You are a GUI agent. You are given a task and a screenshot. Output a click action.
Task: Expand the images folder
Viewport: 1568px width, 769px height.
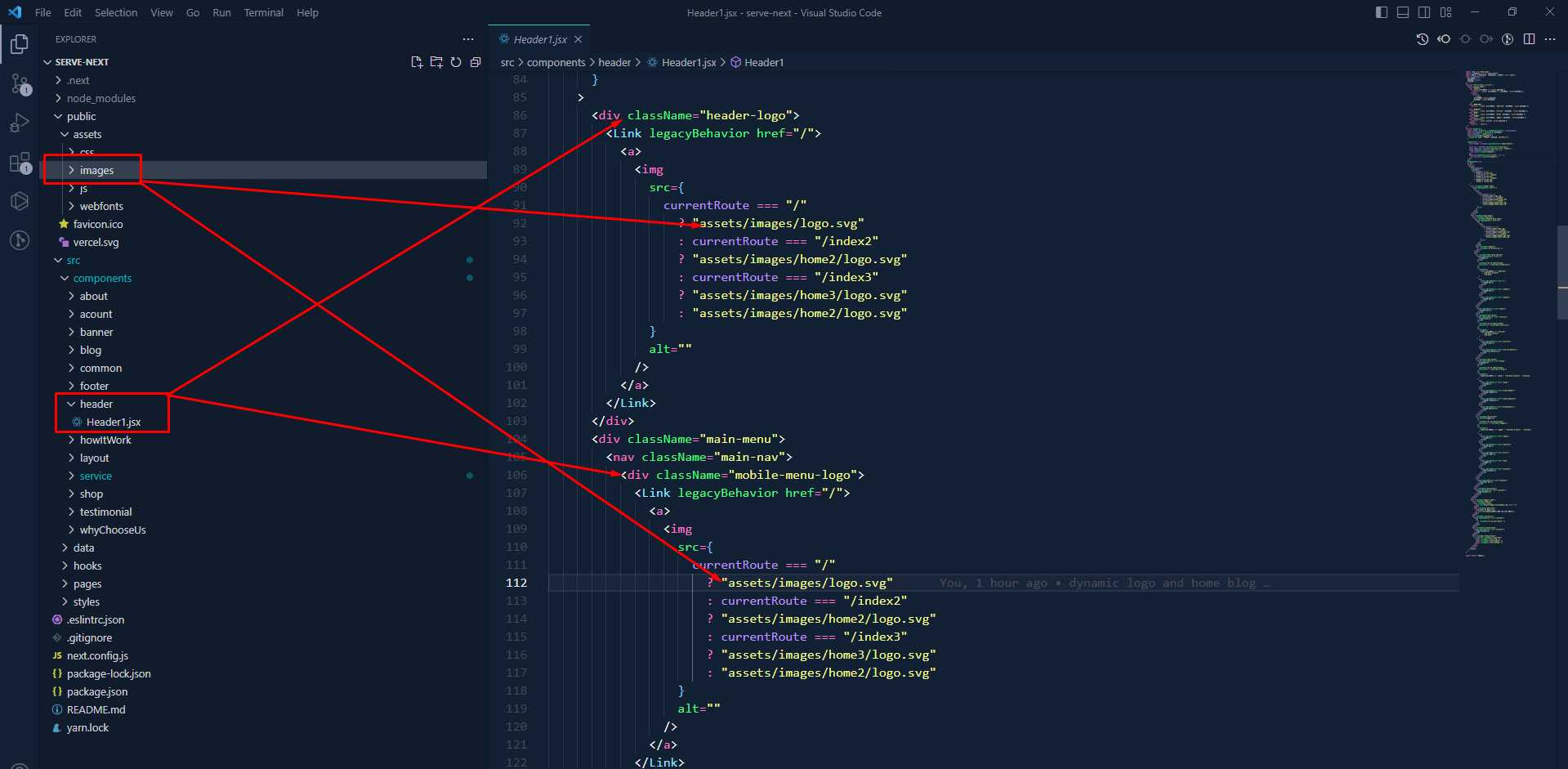[263, 170]
